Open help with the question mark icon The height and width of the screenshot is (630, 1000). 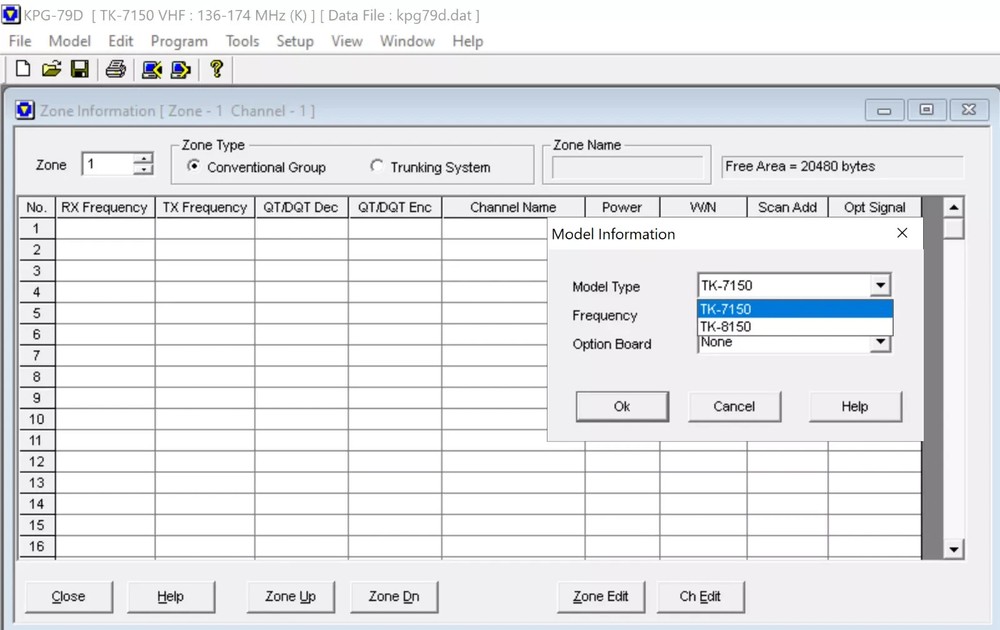click(216, 68)
